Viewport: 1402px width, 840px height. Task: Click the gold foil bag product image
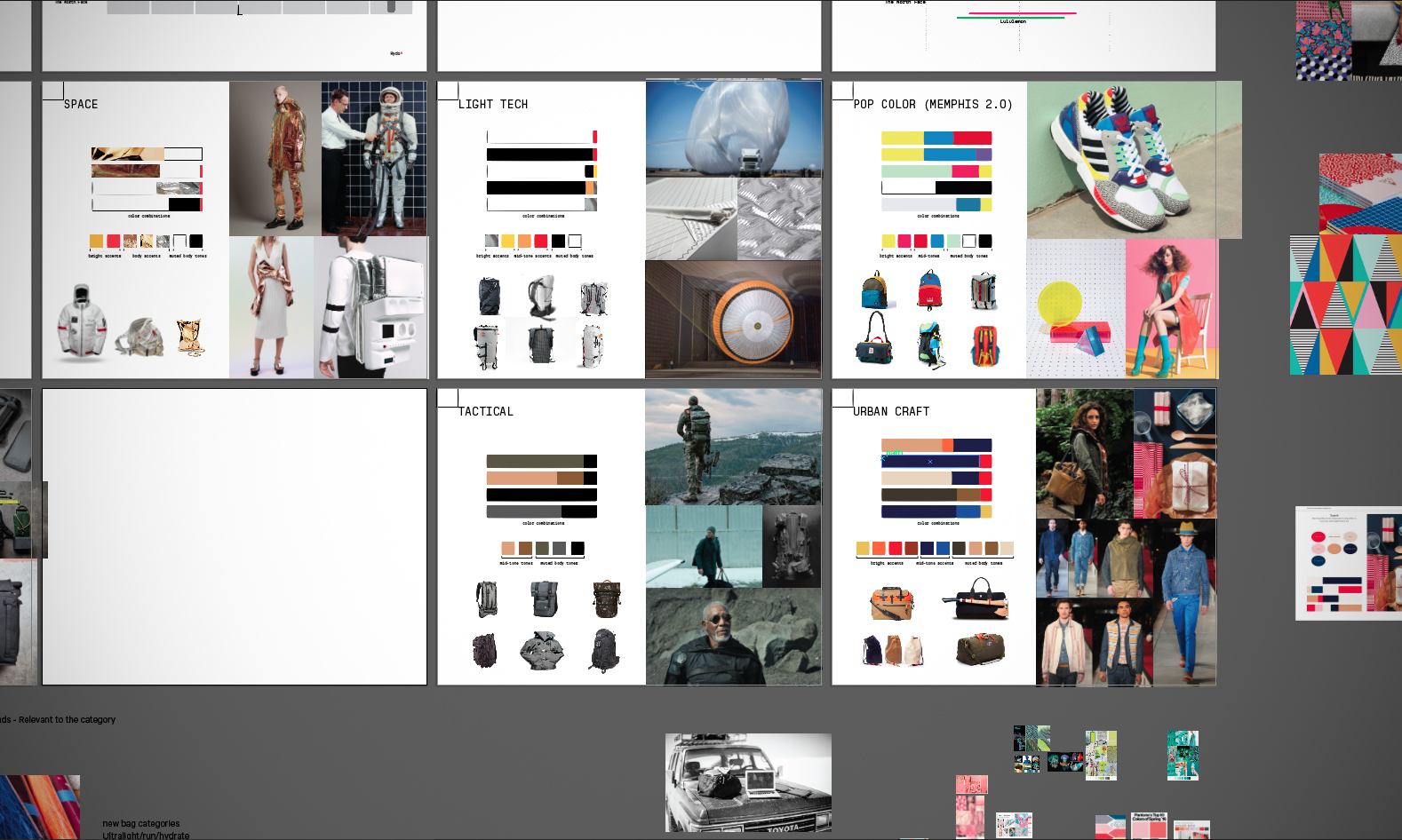(188, 337)
